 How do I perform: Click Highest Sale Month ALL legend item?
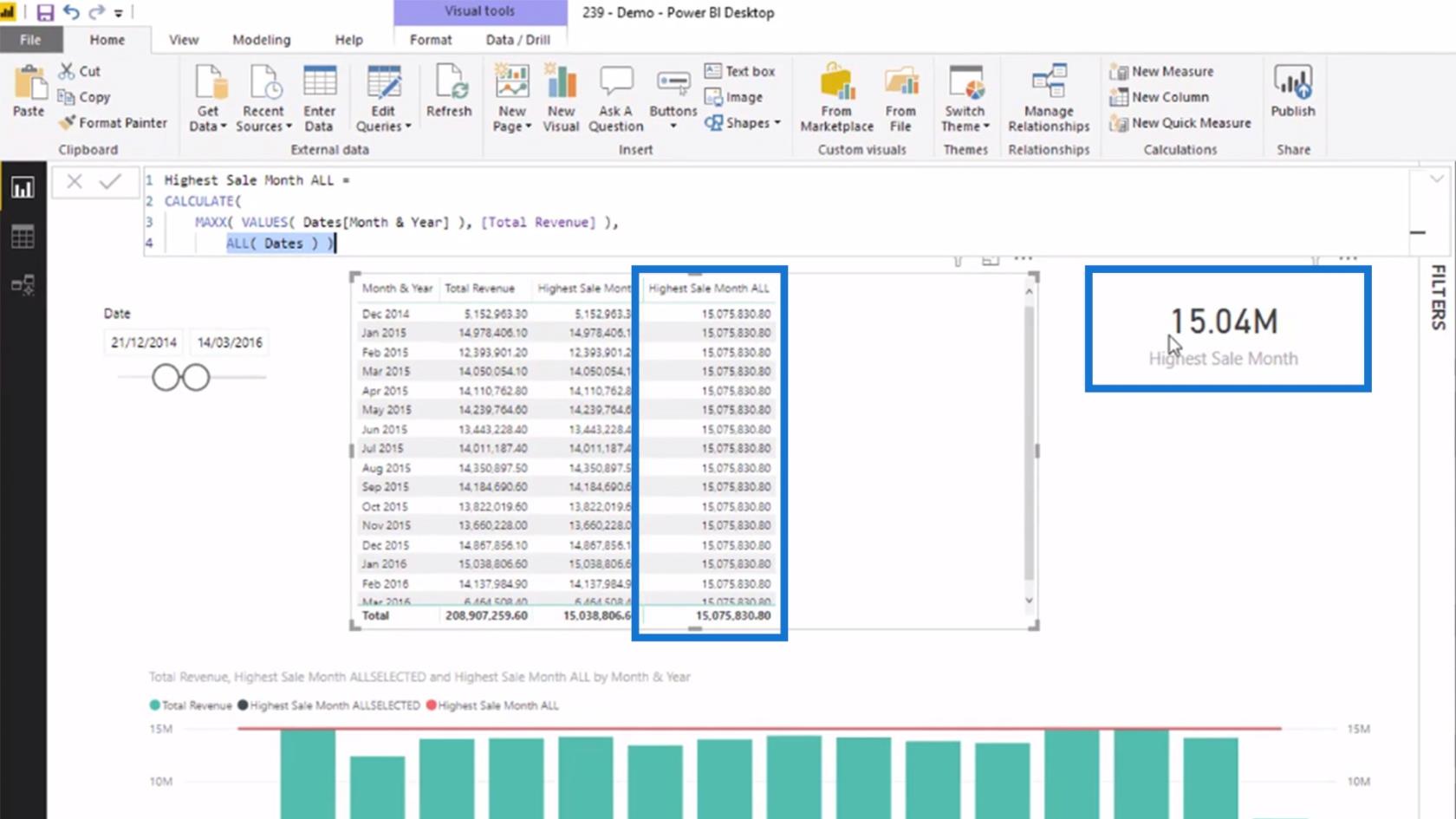(x=492, y=705)
